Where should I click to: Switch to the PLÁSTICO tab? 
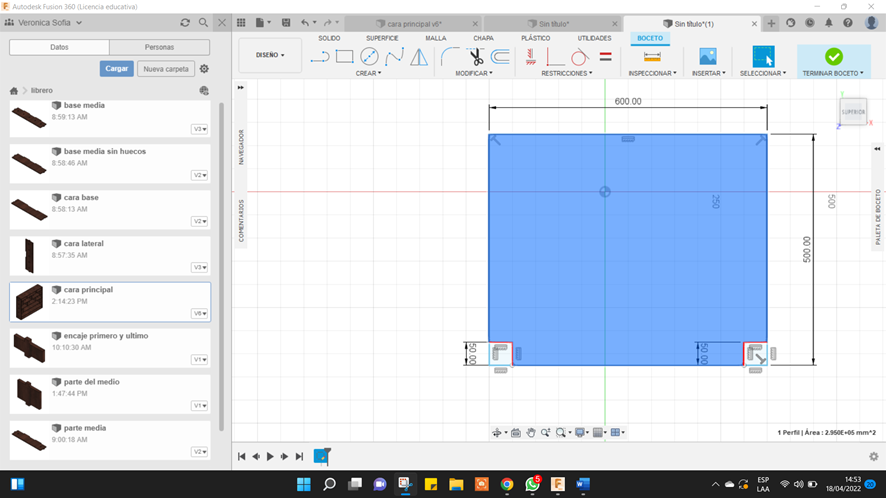pos(536,38)
